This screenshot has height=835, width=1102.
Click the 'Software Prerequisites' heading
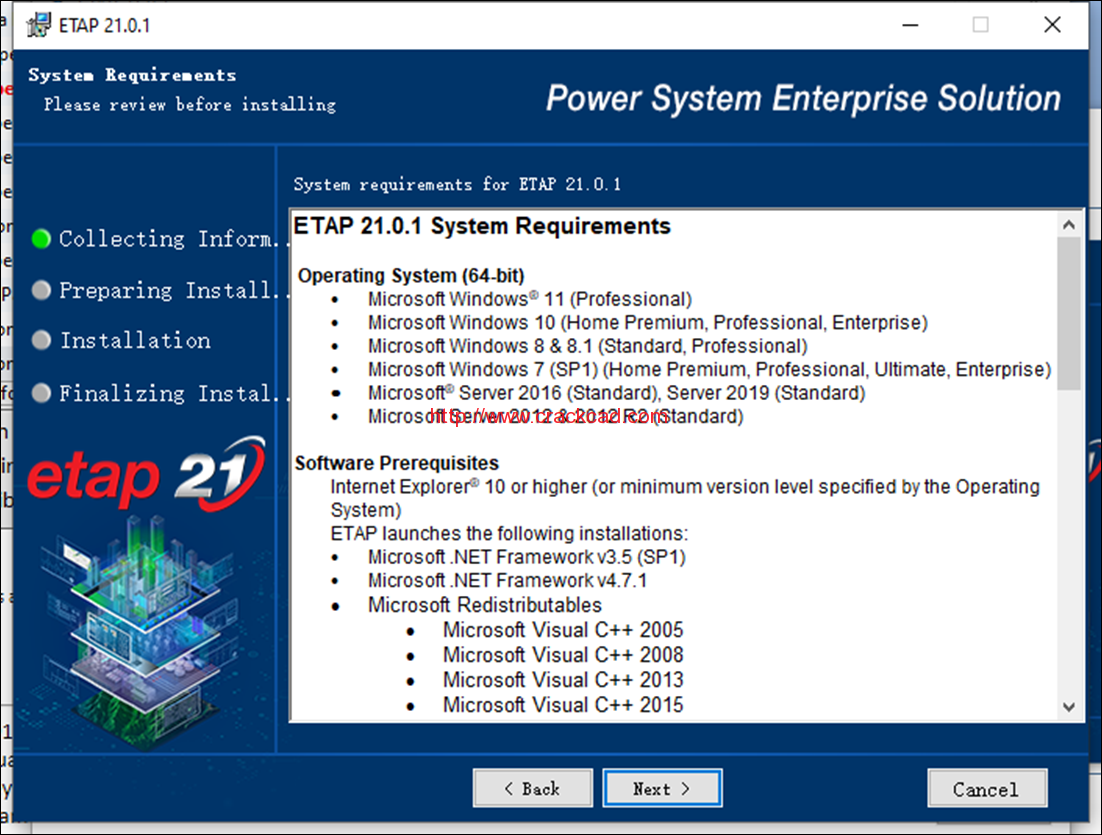click(397, 463)
